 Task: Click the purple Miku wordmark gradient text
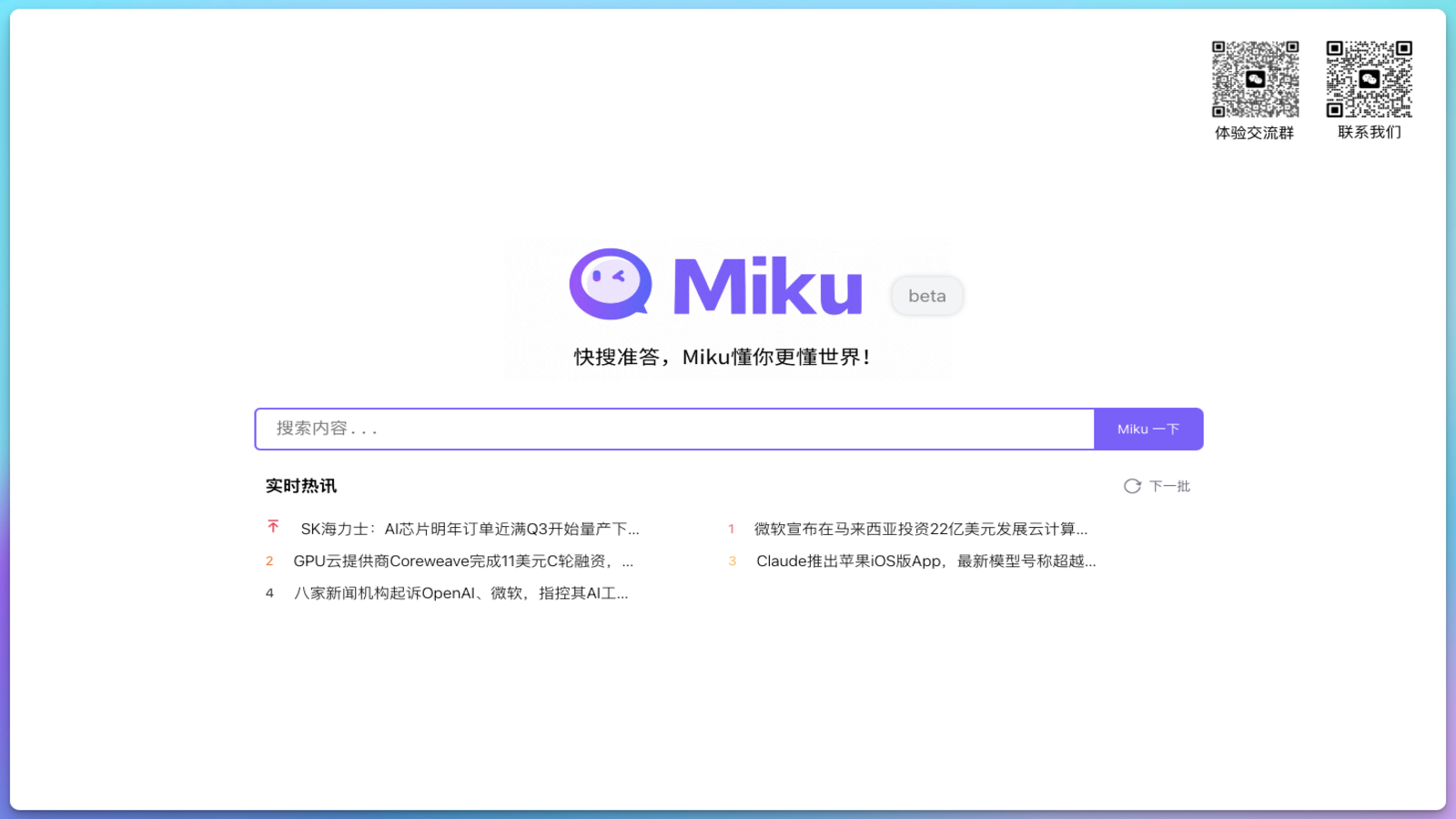(x=767, y=287)
